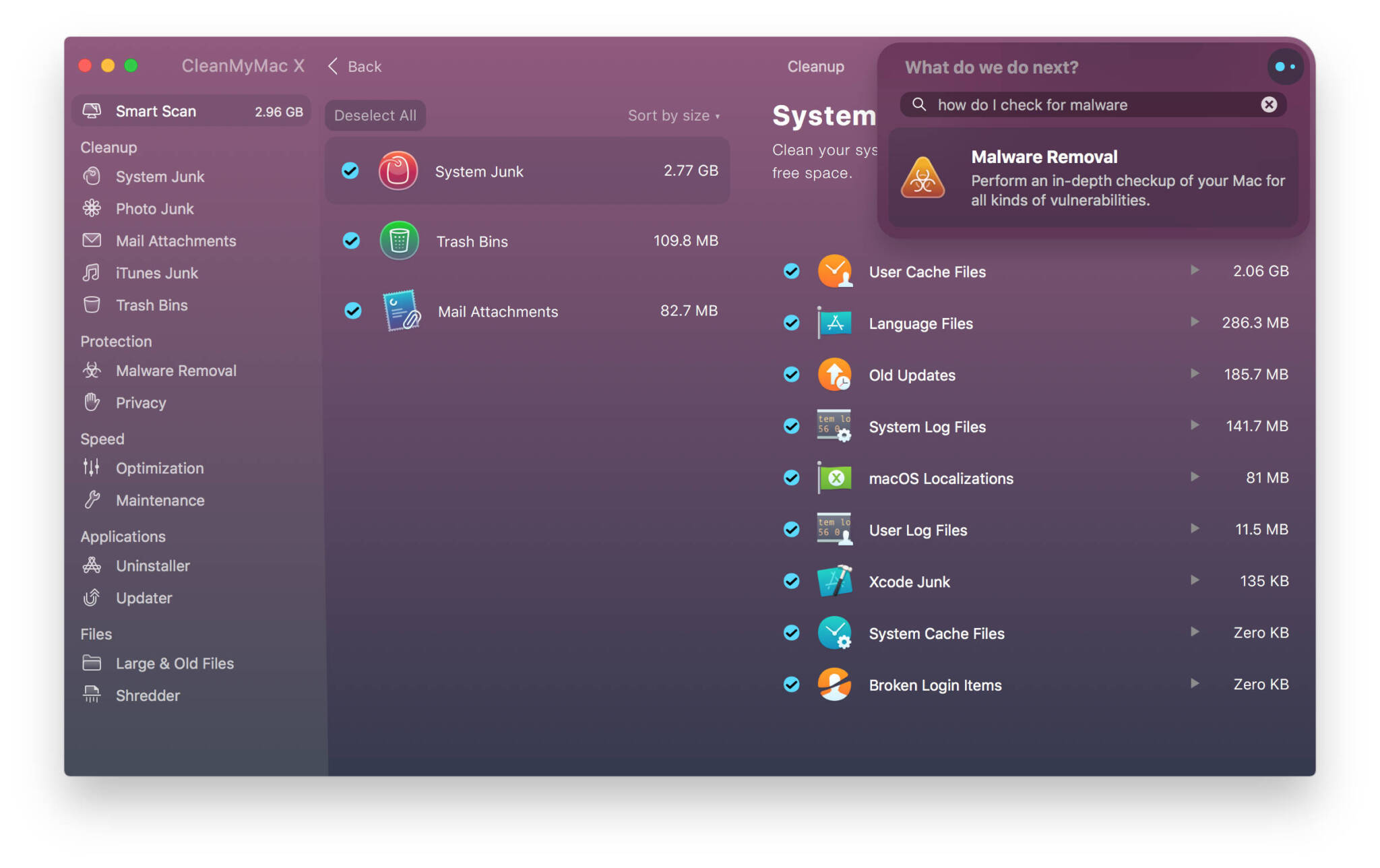Click the orange Malware Removal result icon

click(x=922, y=177)
